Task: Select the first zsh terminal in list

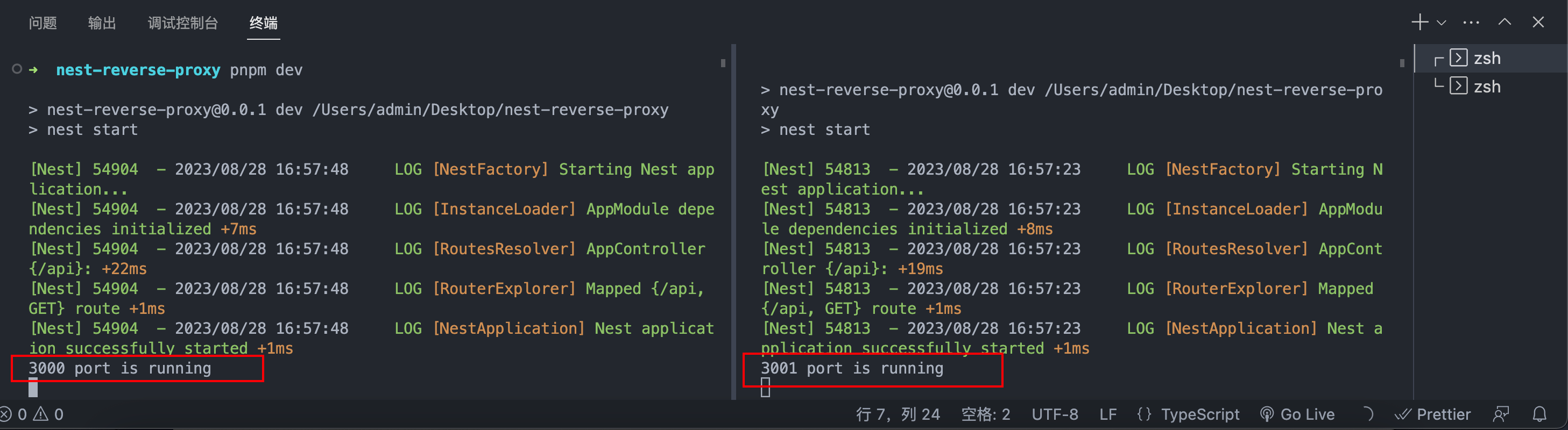Action: click(1486, 59)
